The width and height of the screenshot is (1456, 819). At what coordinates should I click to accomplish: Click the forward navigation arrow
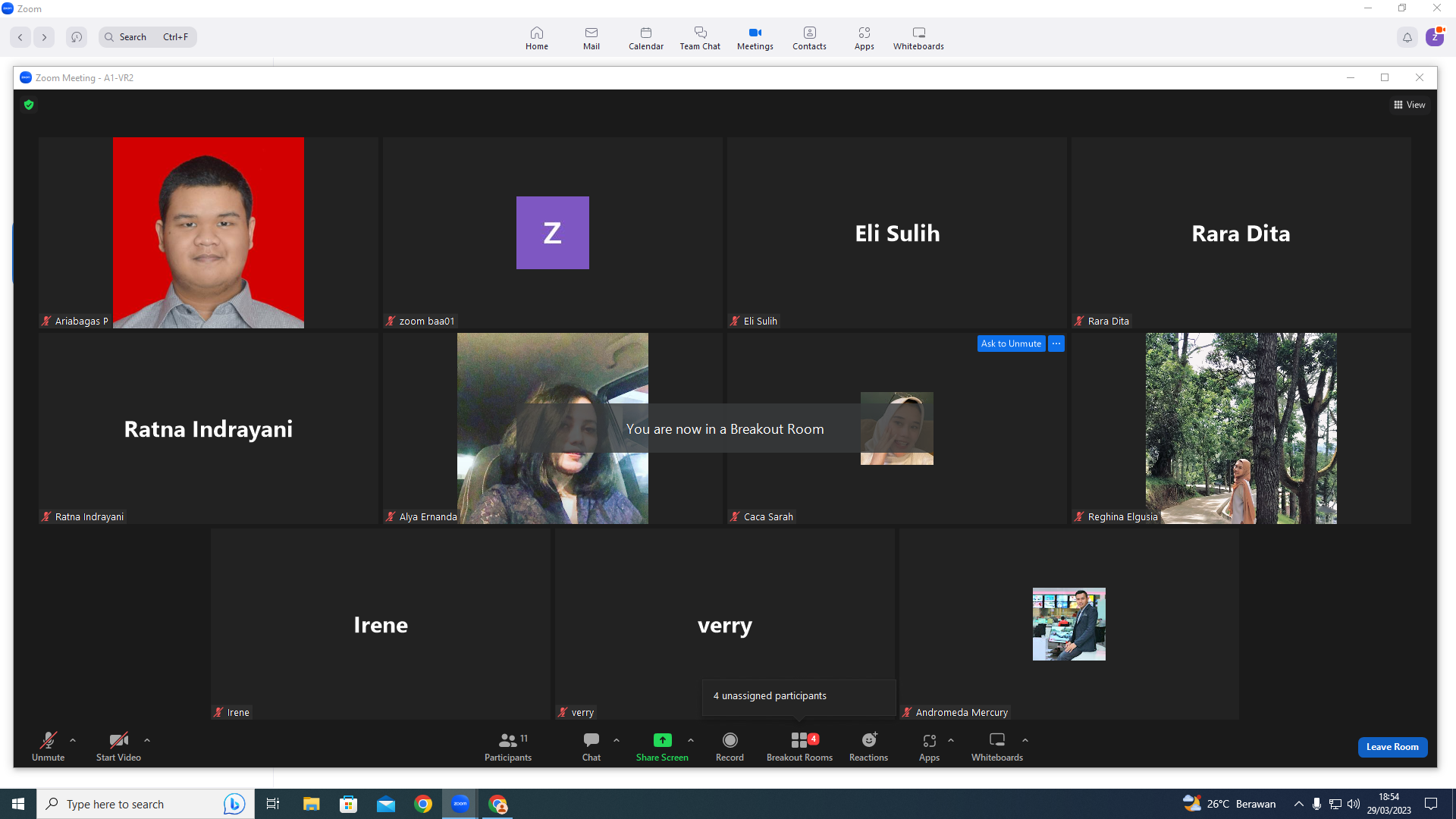coord(44,37)
